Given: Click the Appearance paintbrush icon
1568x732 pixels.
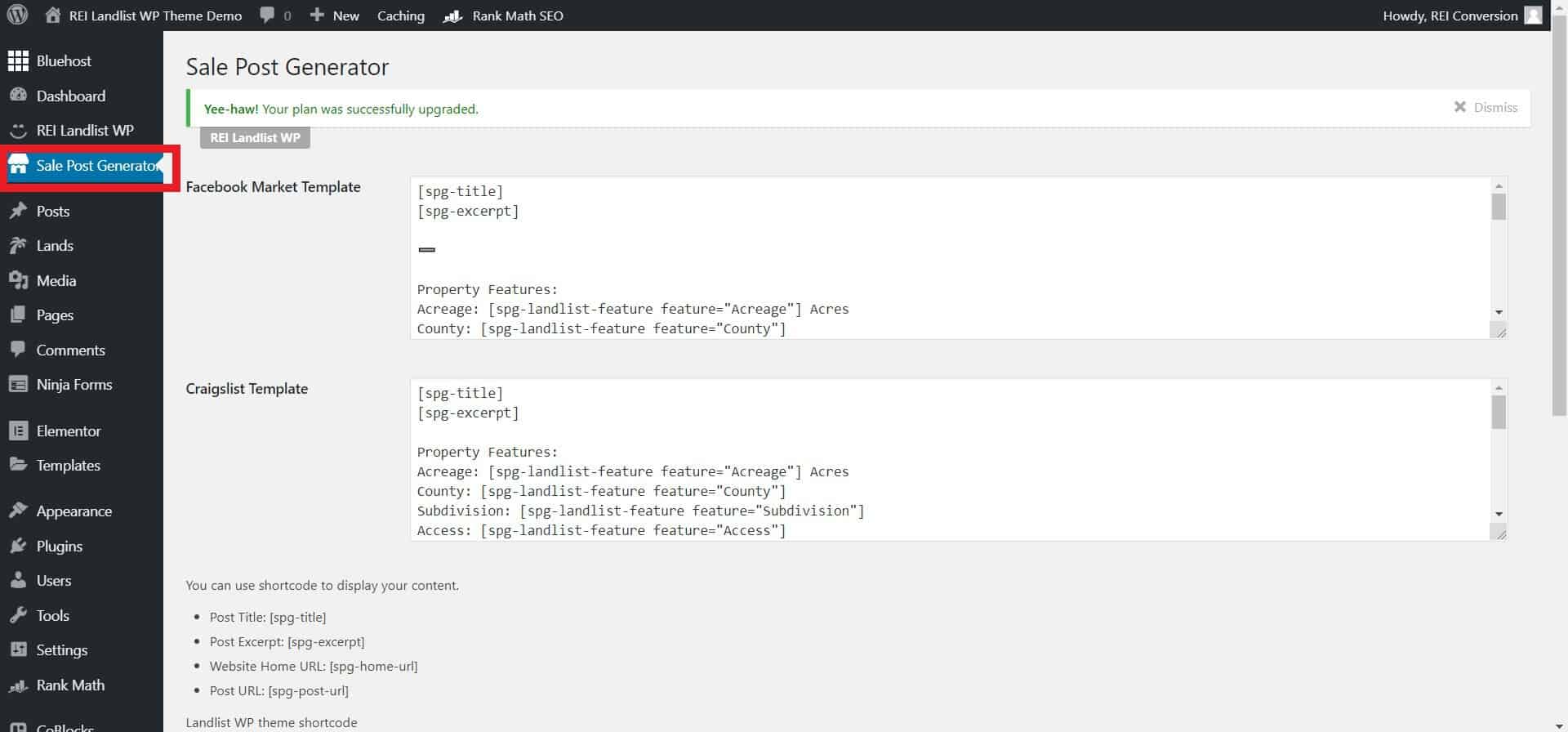Looking at the screenshot, I should pos(18,511).
